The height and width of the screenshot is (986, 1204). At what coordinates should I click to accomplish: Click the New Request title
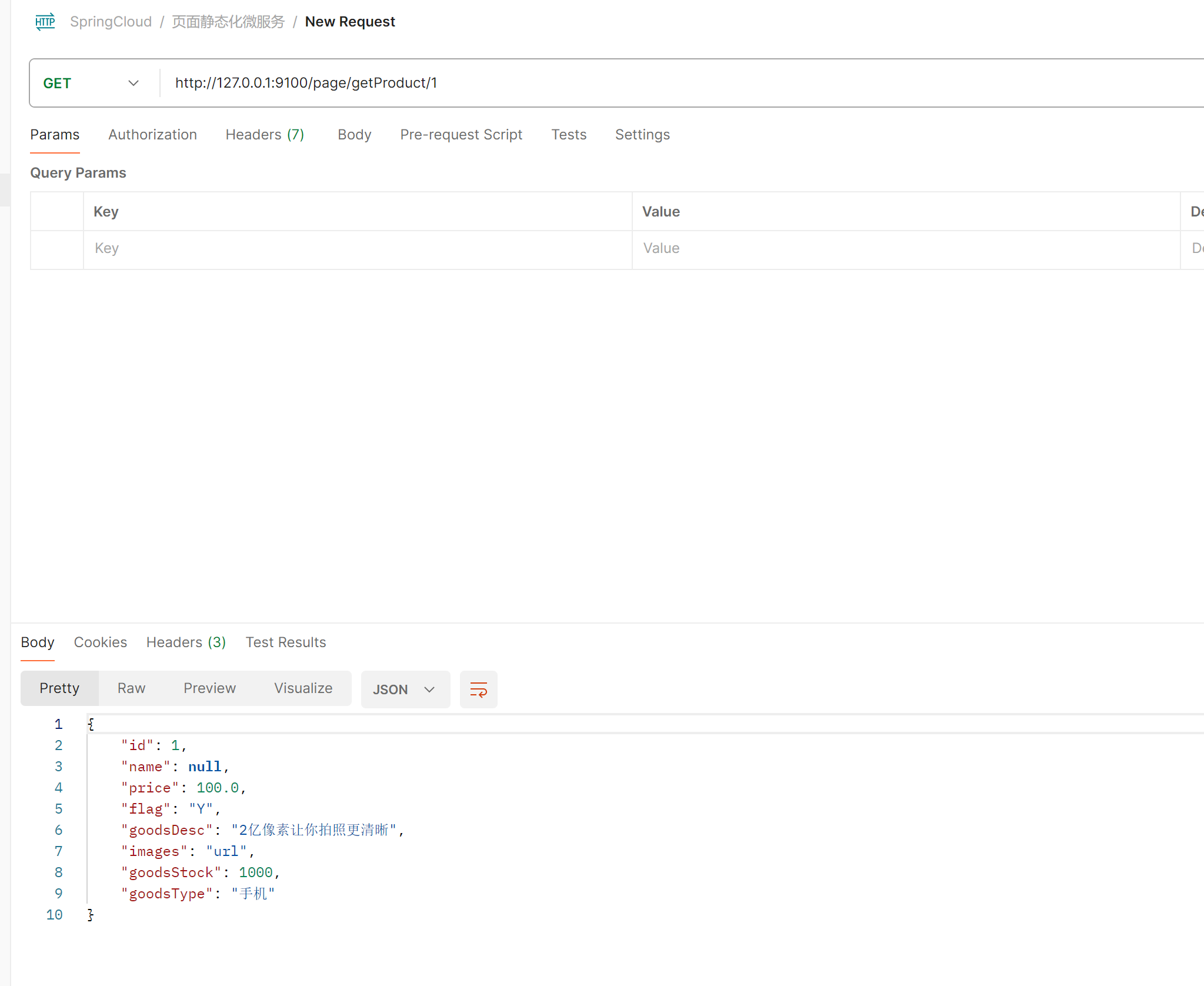point(350,22)
